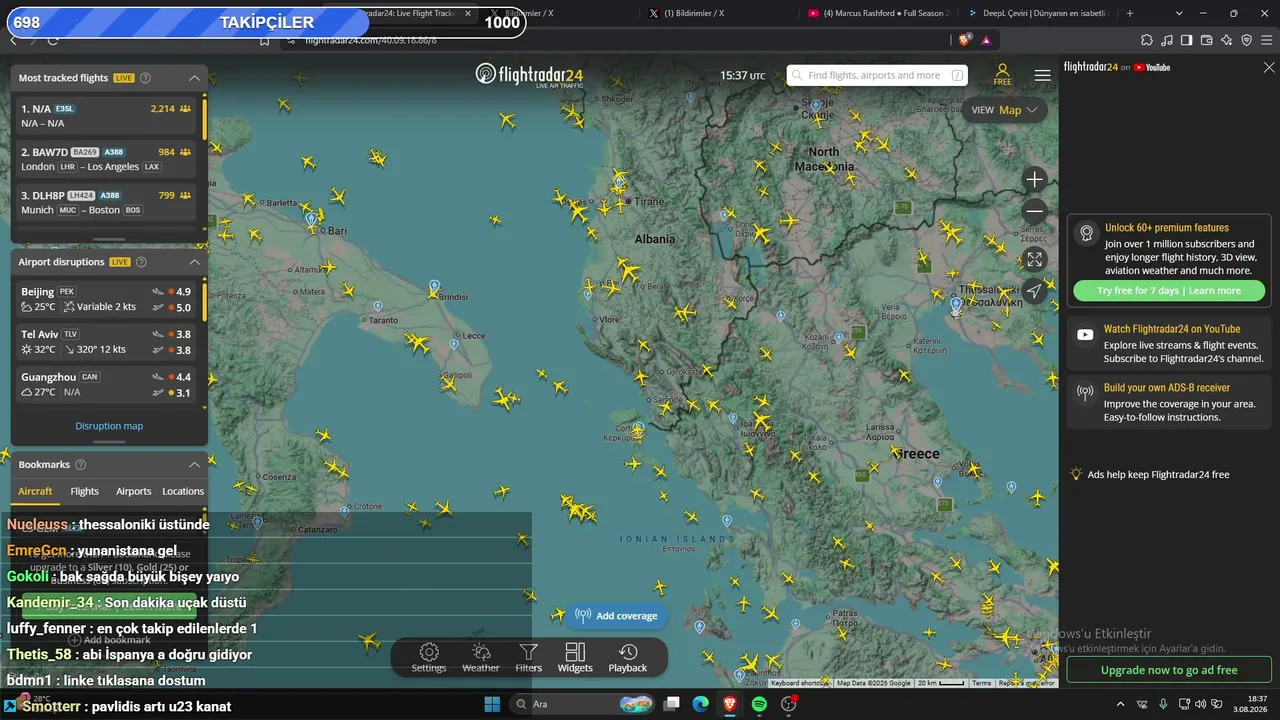Open Watch Flightradar24 on YouTube card
This screenshot has width=1280, height=720.
1169,343
